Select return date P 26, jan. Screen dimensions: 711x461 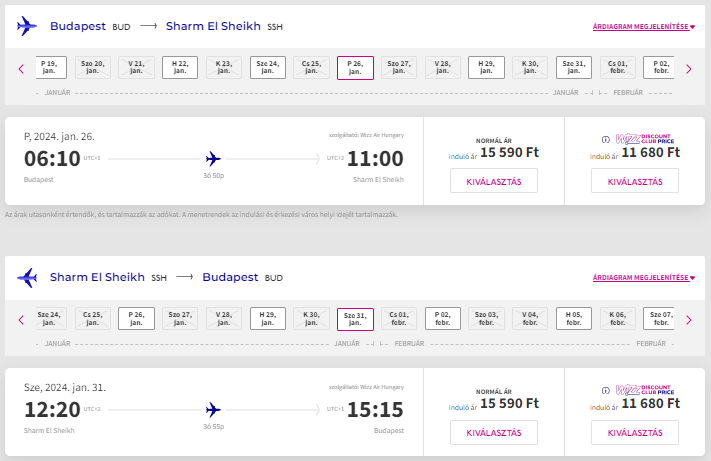pos(136,319)
